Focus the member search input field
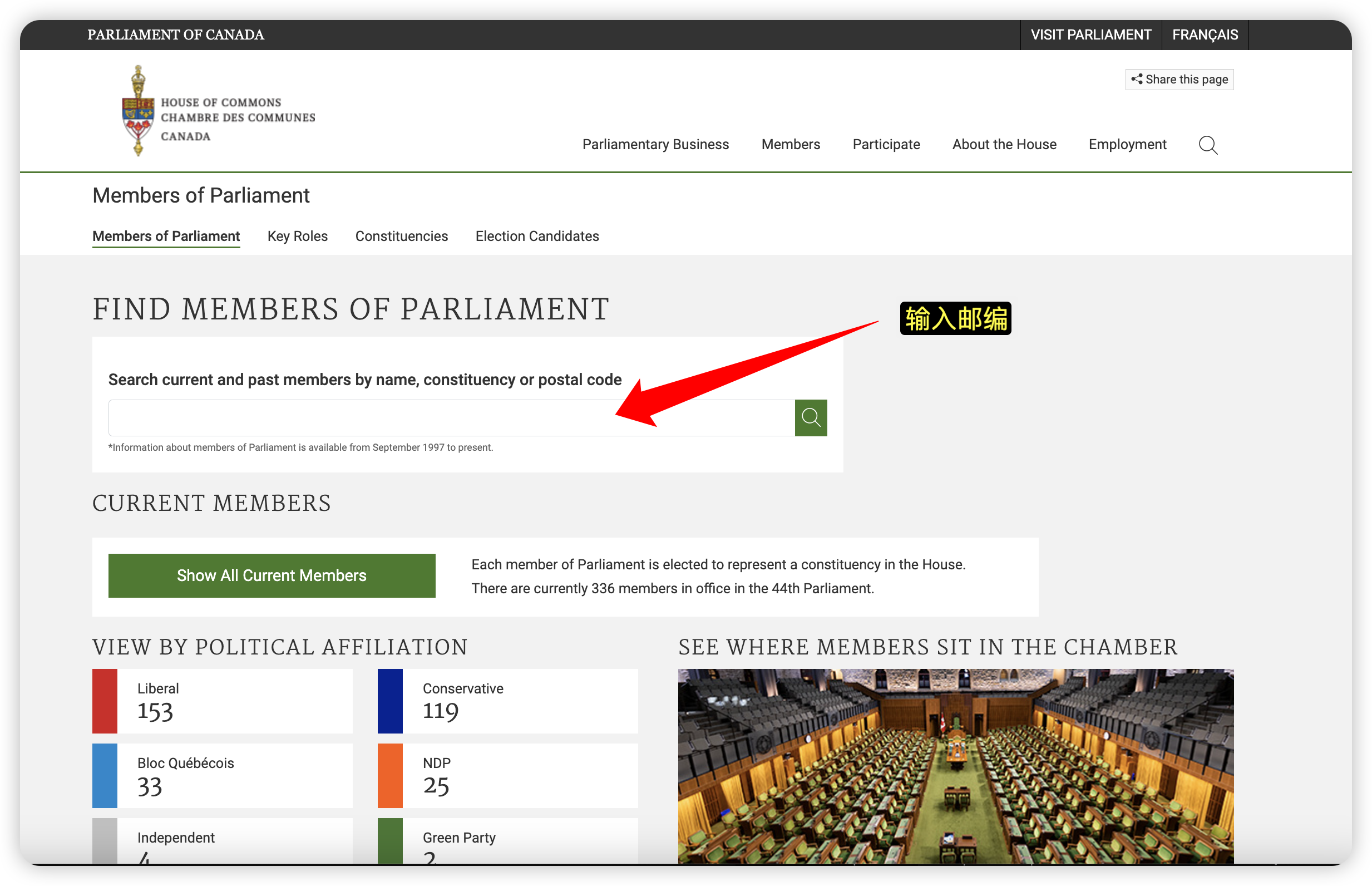Screen dimensions: 1372x886 pyautogui.click(x=451, y=418)
